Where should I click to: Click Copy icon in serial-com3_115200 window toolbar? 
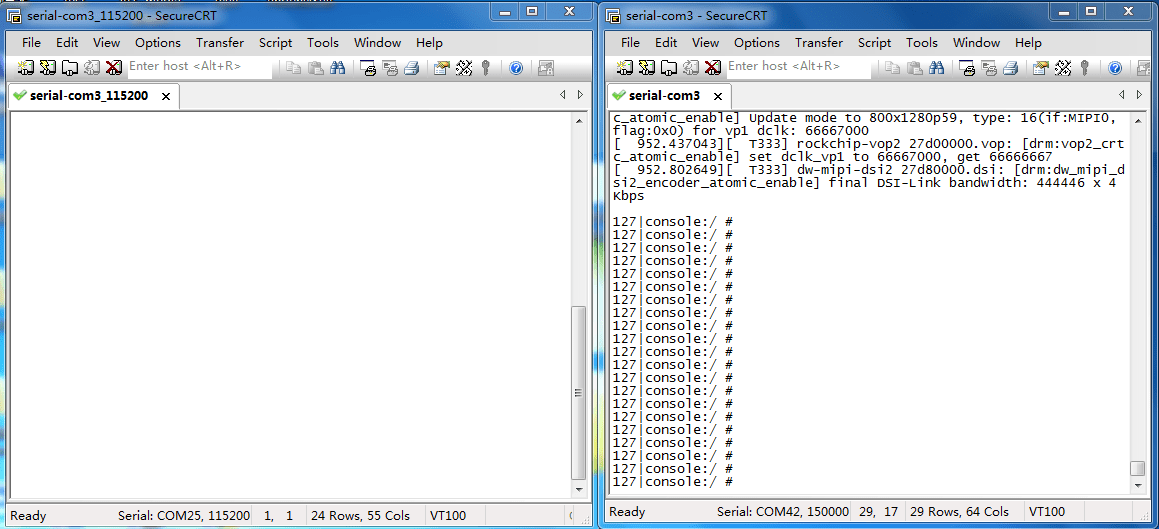tap(293, 68)
